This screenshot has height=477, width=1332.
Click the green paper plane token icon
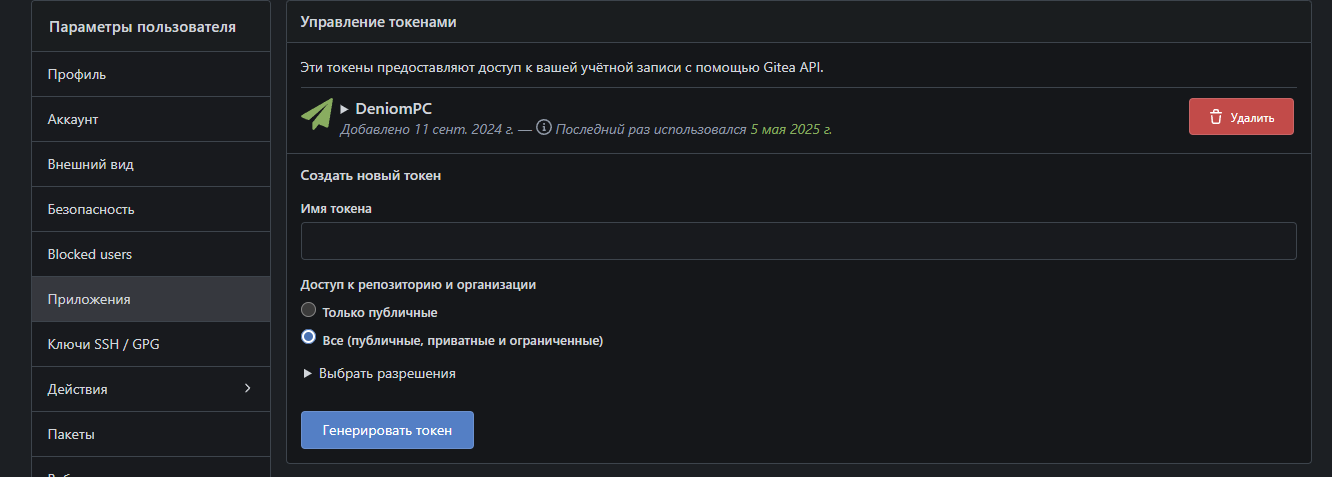pyautogui.click(x=317, y=115)
